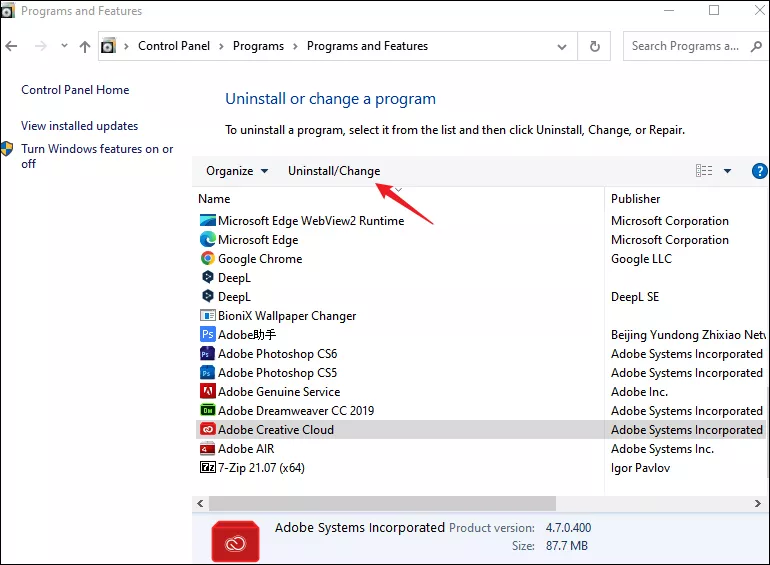Select the BioniX Wallpaper Changer name

287,316
